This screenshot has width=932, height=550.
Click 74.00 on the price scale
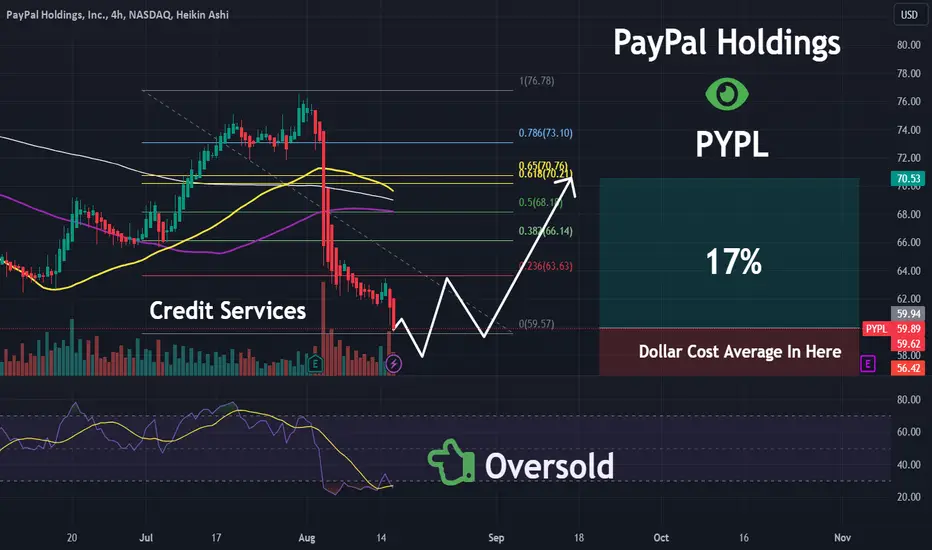[x=909, y=130]
